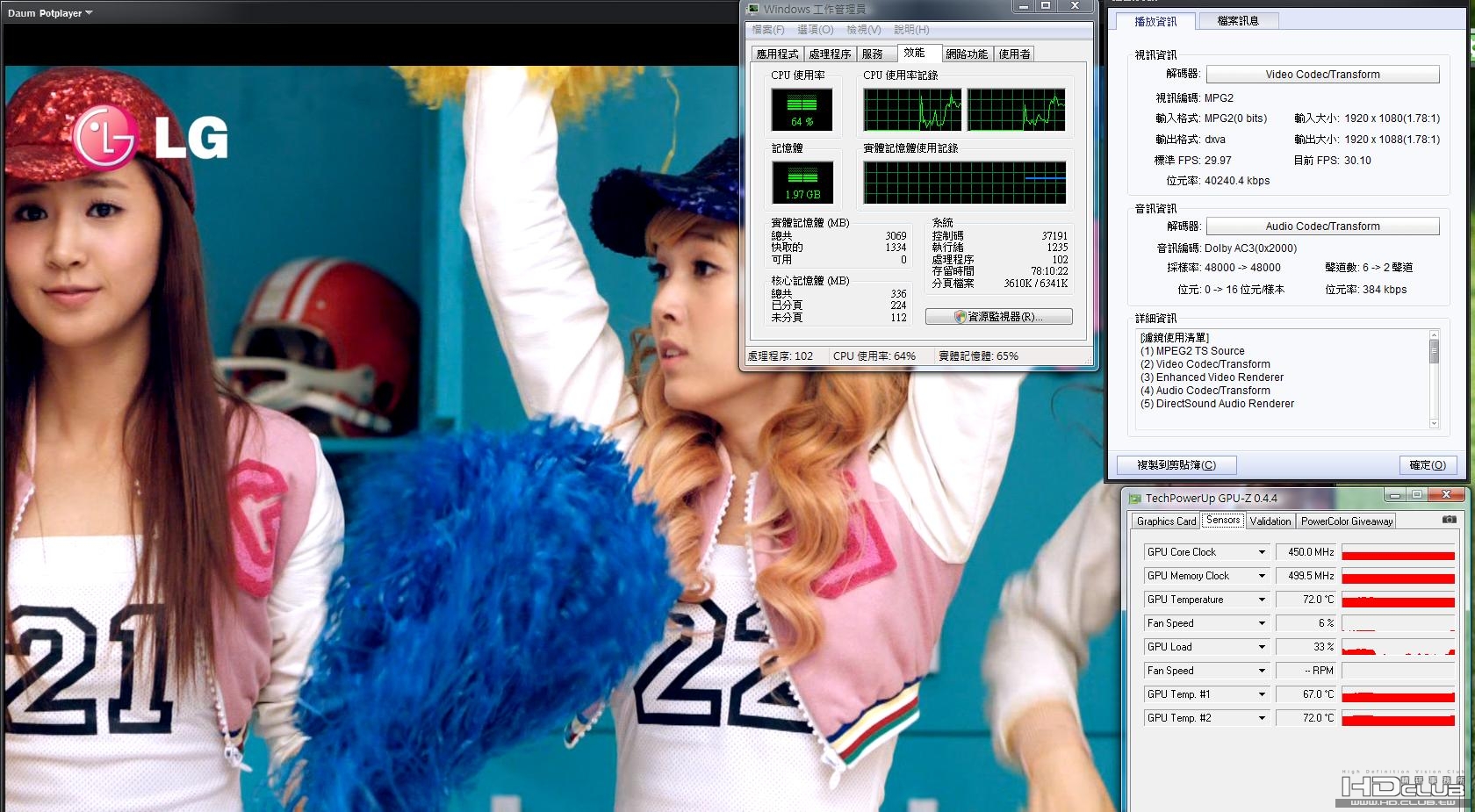This screenshot has width=1475, height=812.
Task: Click the physical memory usage history graph
Action: (x=965, y=183)
